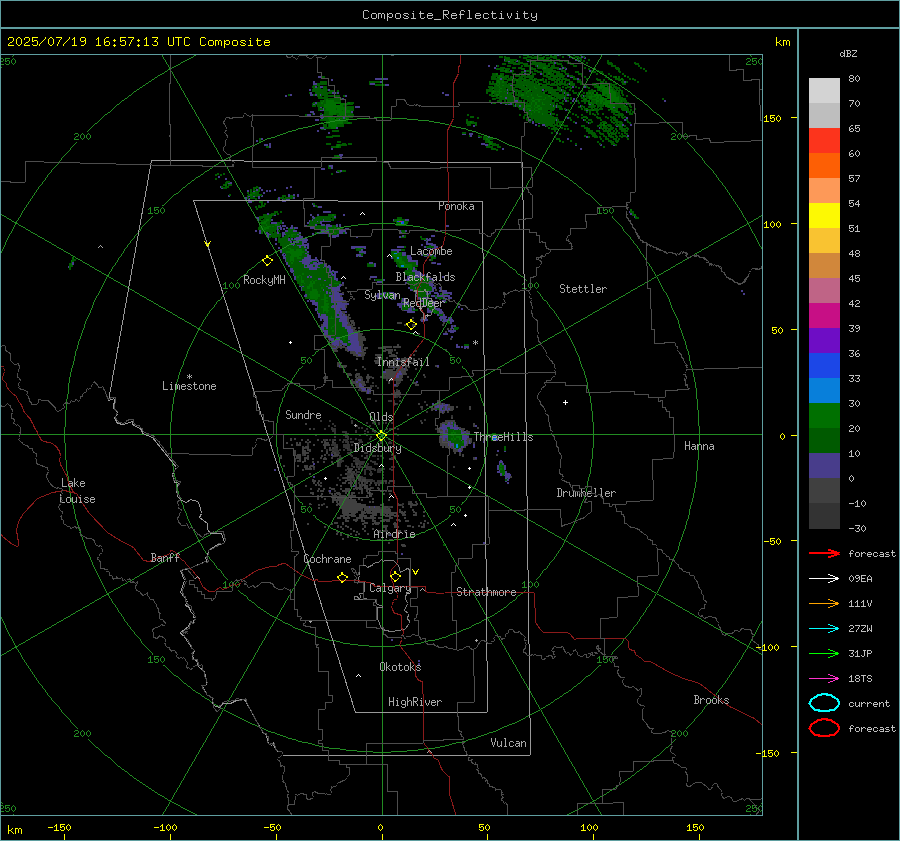Click the Stettler label
The width and height of the screenshot is (900, 841).
pyautogui.click(x=583, y=289)
